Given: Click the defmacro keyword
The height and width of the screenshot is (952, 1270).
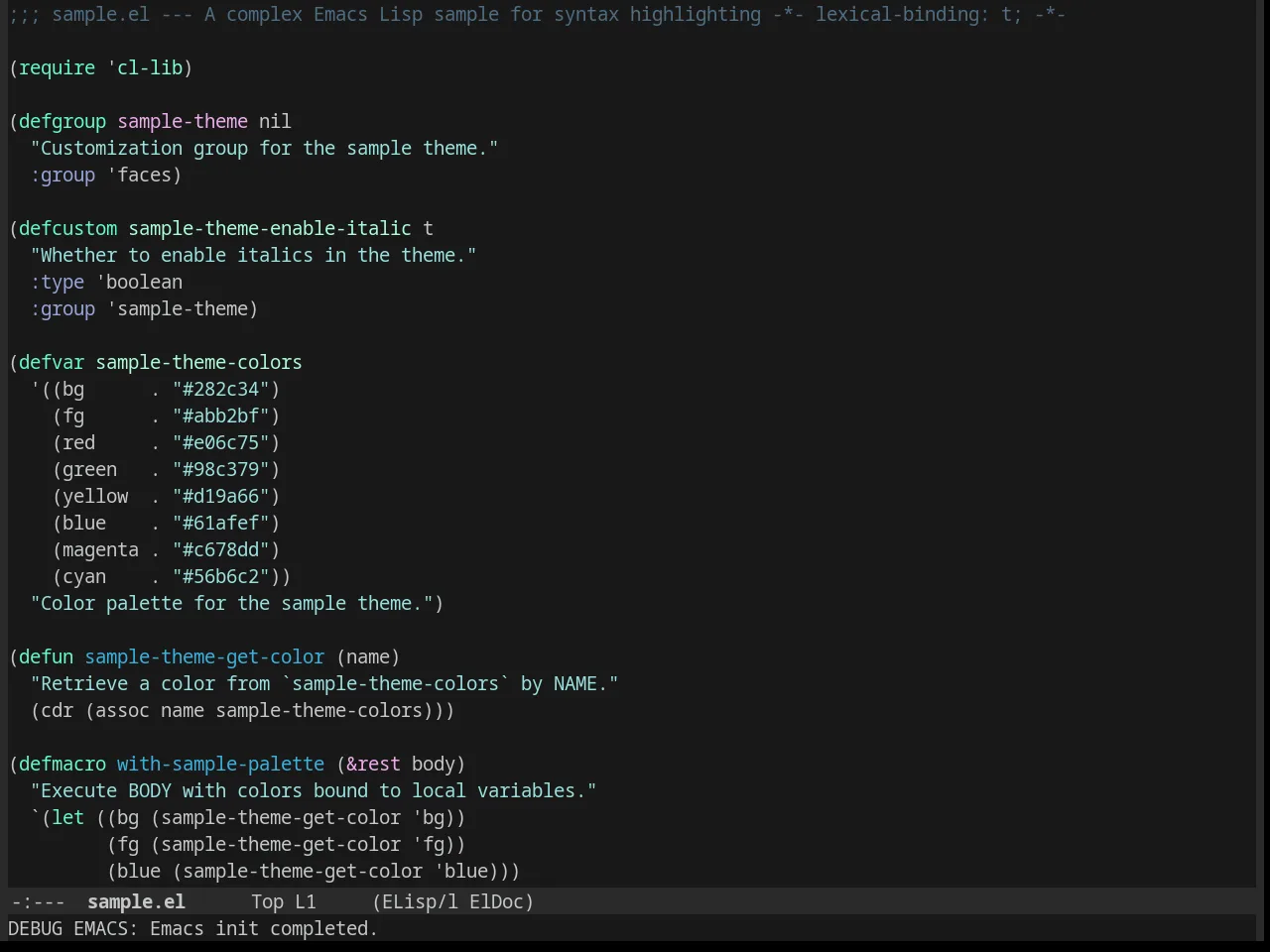Looking at the screenshot, I should tap(63, 764).
